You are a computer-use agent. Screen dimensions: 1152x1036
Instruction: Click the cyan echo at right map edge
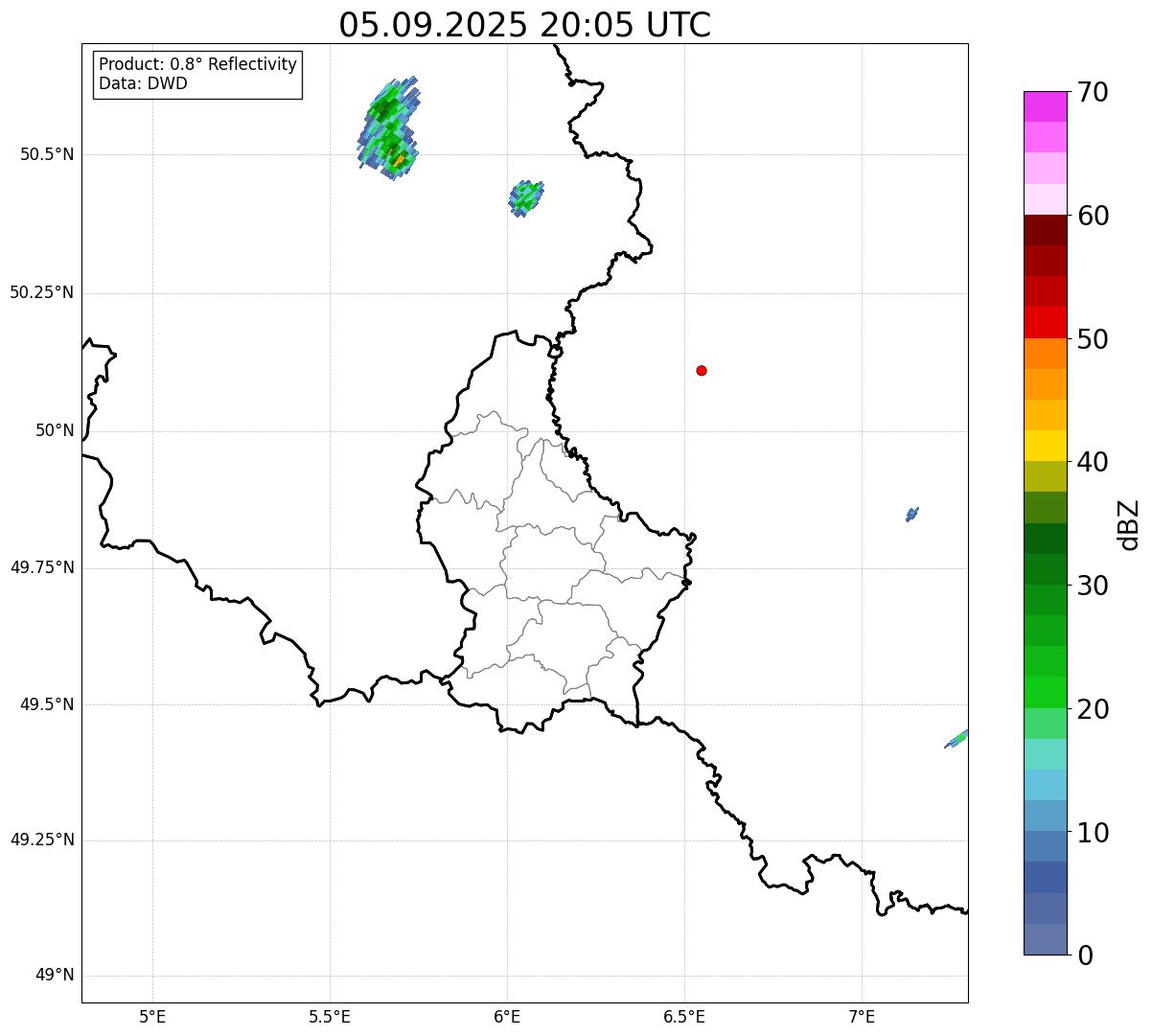pyautogui.click(x=956, y=739)
